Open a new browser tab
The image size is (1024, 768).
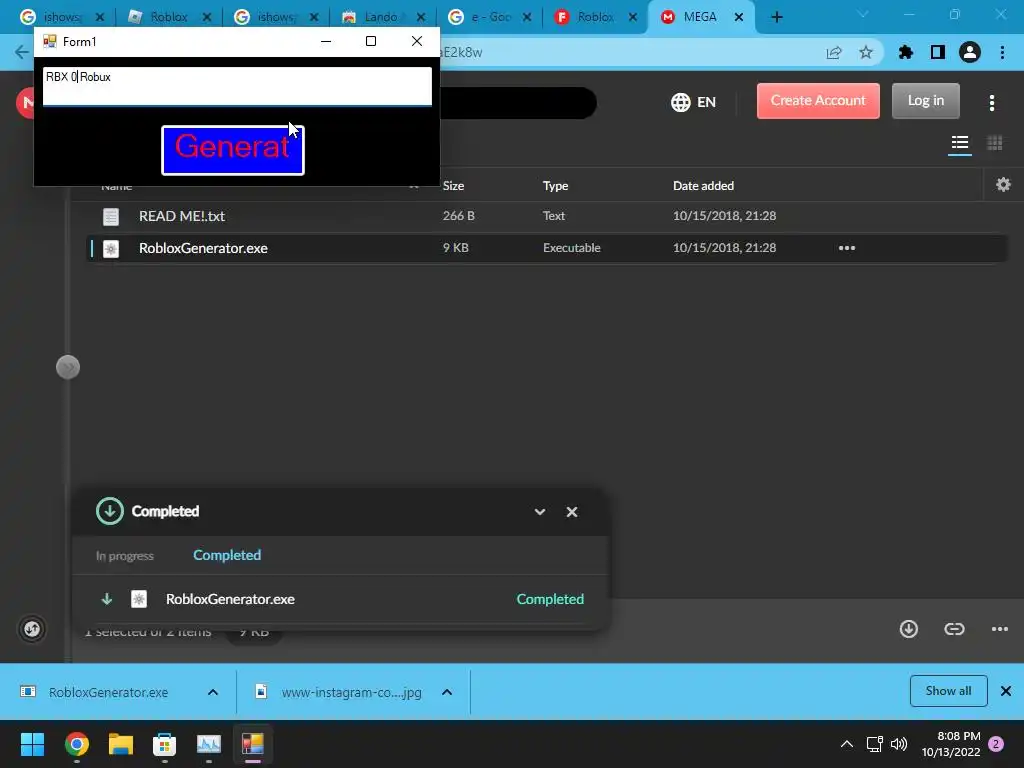776,17
